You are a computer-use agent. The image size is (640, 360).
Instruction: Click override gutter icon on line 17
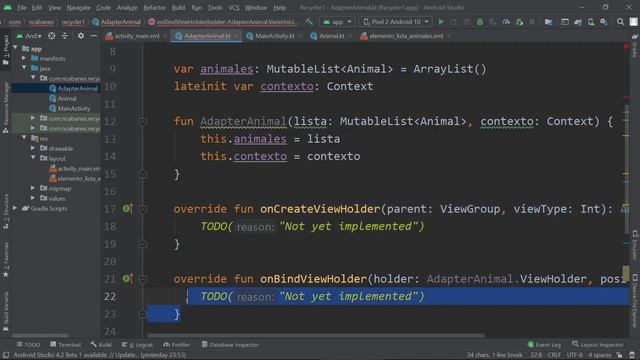click(127, 209)
